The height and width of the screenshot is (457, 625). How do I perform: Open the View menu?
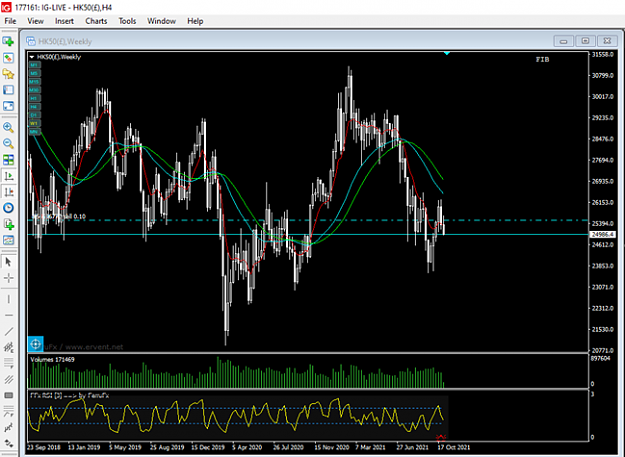(35, 21)
